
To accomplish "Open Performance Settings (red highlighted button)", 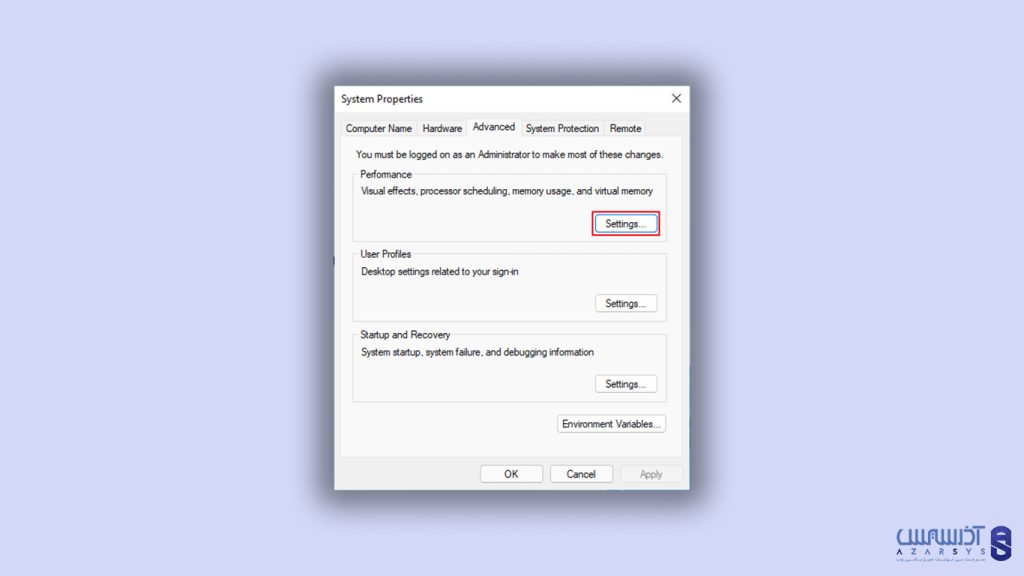I will pos(626,223).
